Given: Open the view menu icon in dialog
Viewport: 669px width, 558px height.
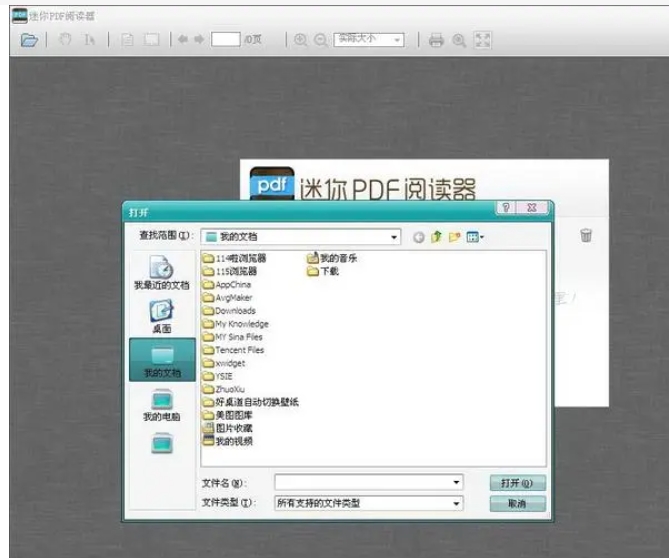Looking at the screenshot, I should 475,237.
